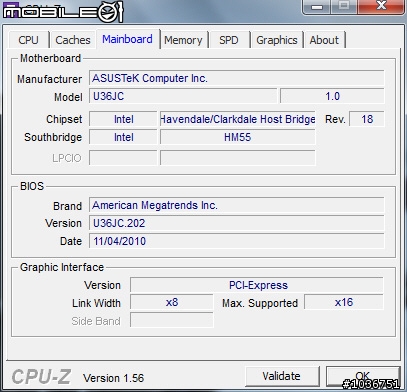Click the chipset Rev. value 18

pos(367,119)
